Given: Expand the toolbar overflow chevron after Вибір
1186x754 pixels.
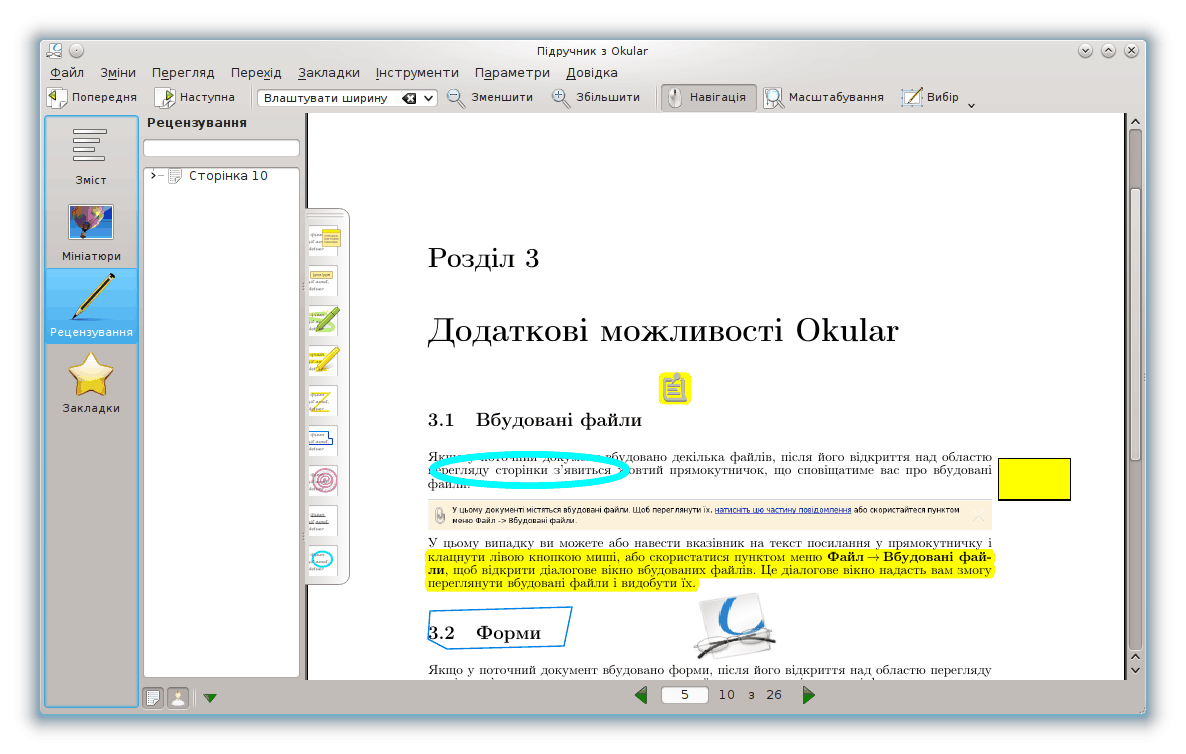Looking at the screenshot, I should point(971,103).
